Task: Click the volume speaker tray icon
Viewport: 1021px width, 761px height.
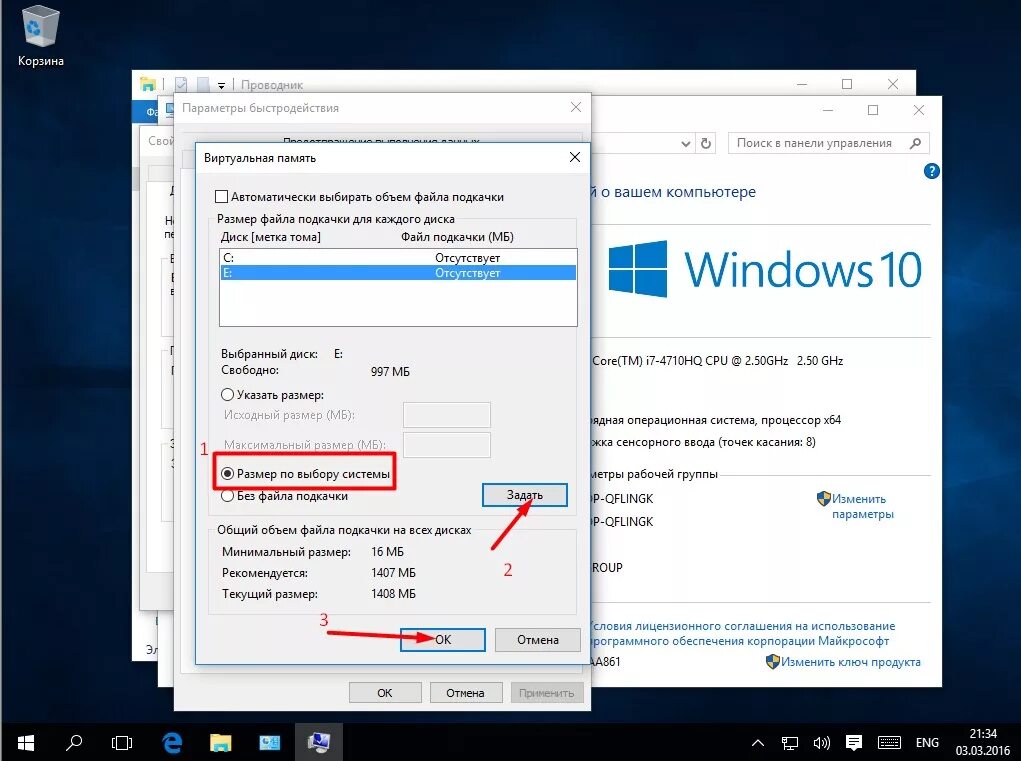Action: click(x=821, y=743)
